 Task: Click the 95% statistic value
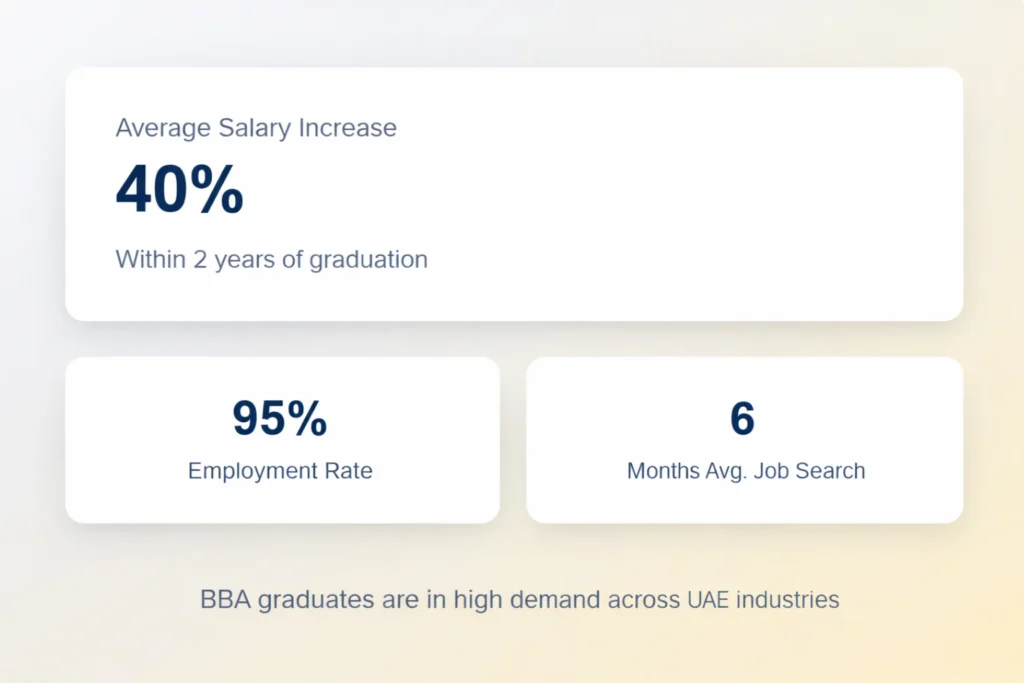[280, 419]
